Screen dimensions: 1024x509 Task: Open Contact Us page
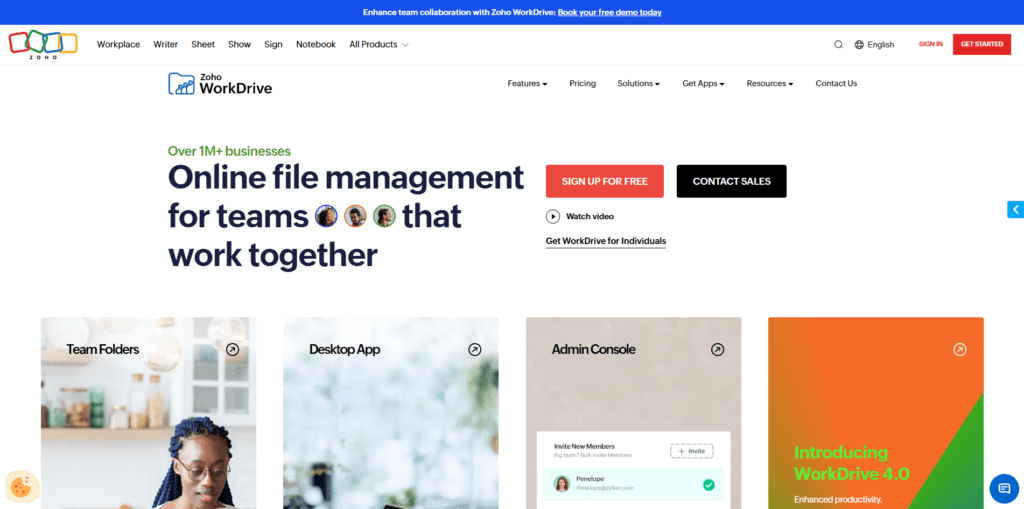(836, 84)
